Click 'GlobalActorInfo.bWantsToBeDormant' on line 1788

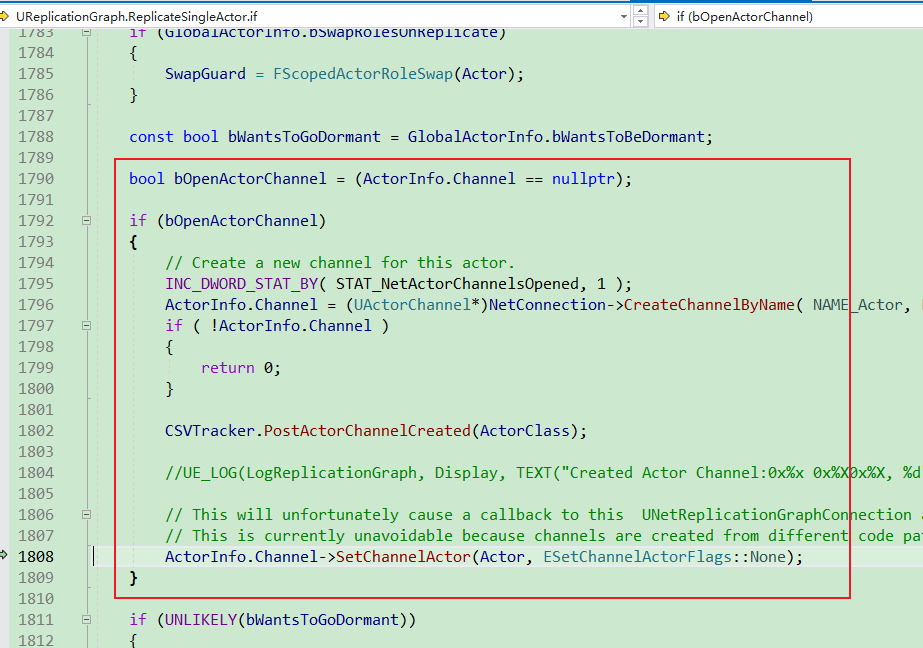click(x=556, y=137)
